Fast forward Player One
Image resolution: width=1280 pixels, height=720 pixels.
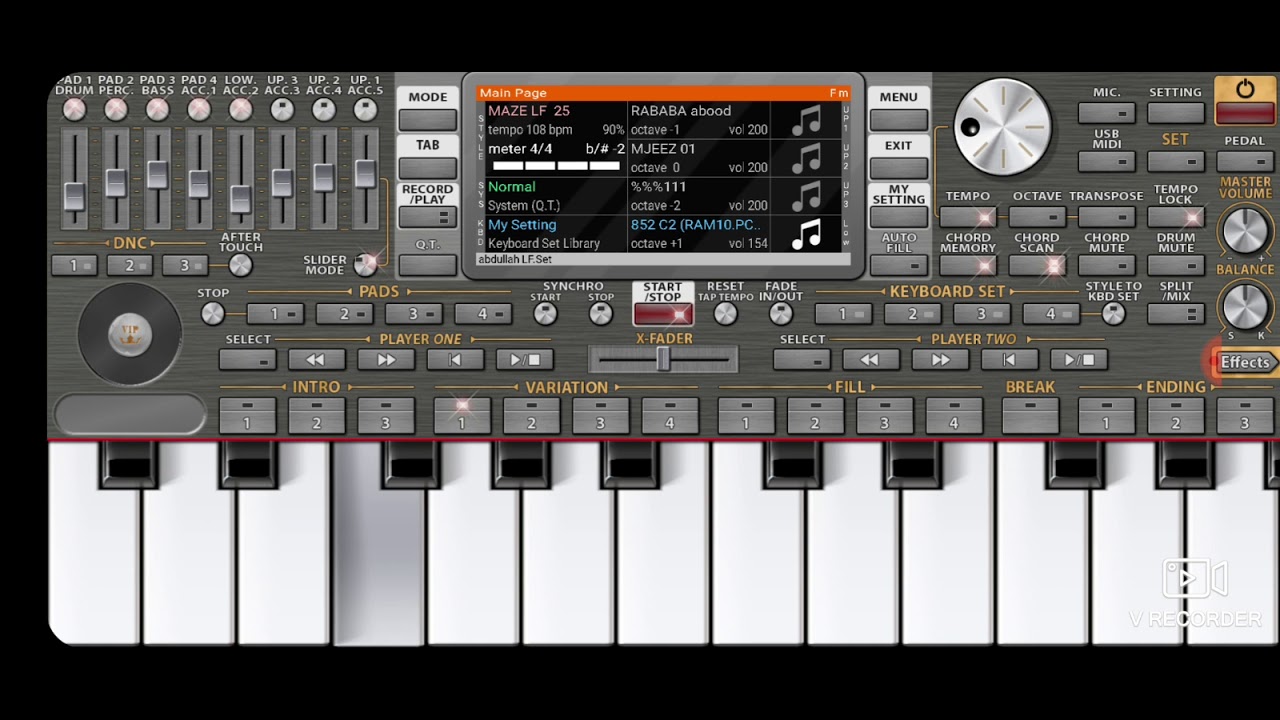[x=385, y=360]
